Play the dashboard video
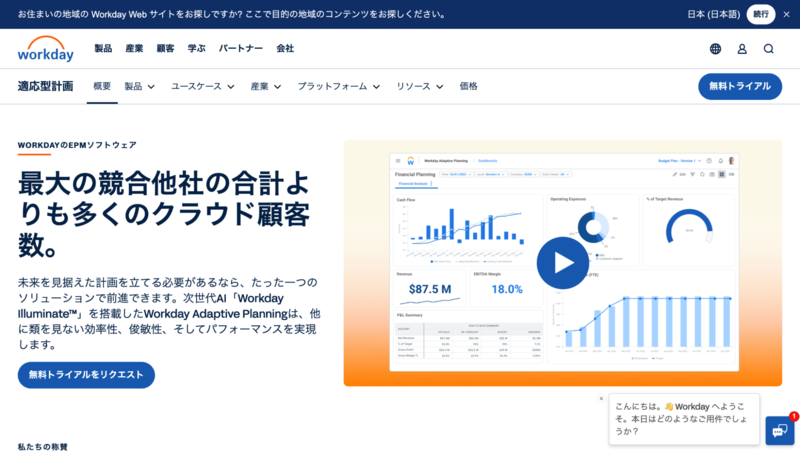 pyautogui.click(x=563, y=263)
